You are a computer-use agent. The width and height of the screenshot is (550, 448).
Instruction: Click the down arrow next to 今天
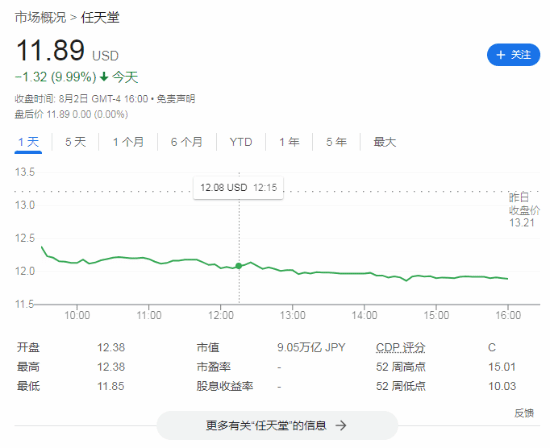click(104, 76)
